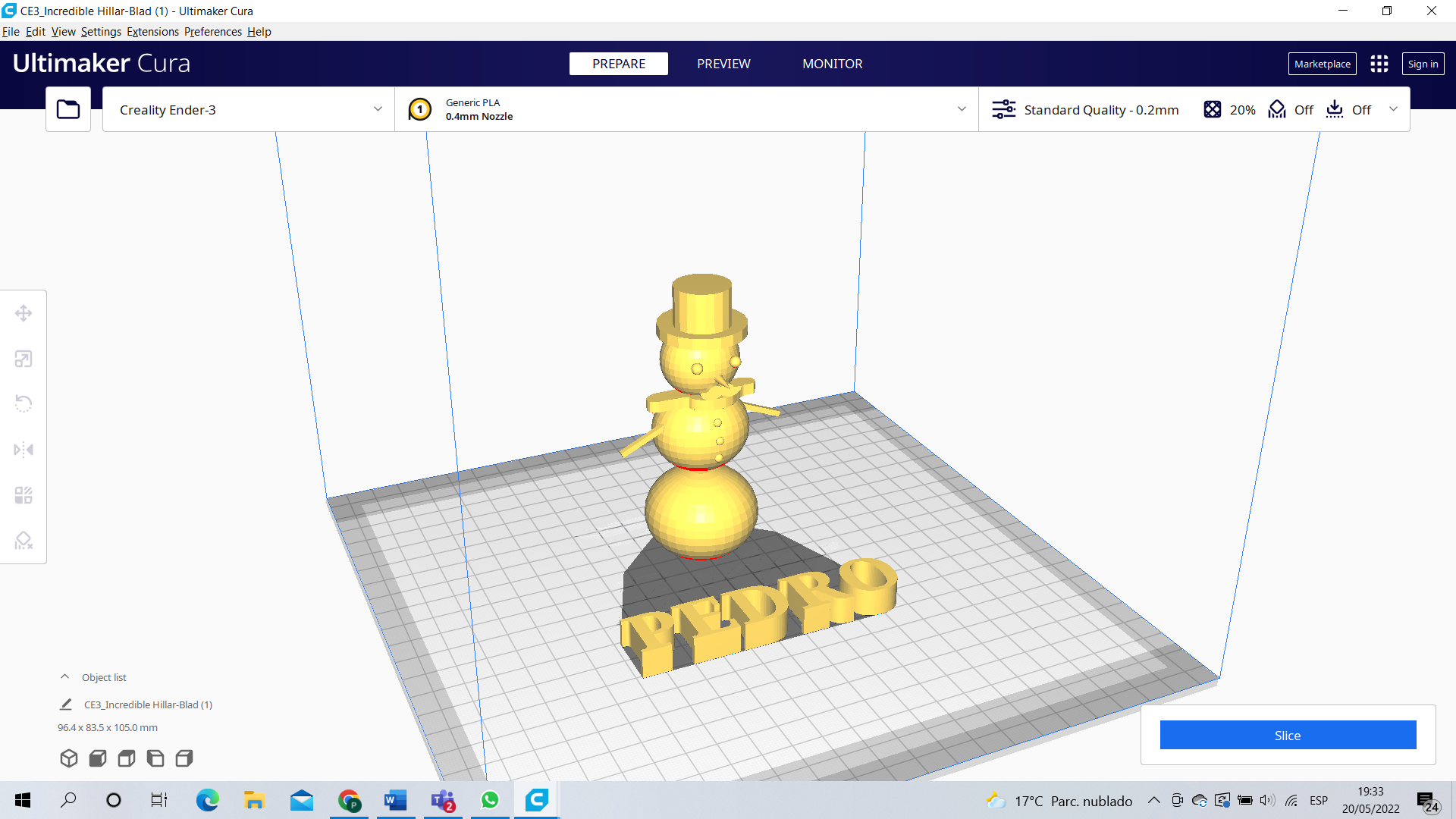This screenshot has height=819, width=1456.
Task: Select the Scale tool in left toolbar
Action: click(24, 359)
